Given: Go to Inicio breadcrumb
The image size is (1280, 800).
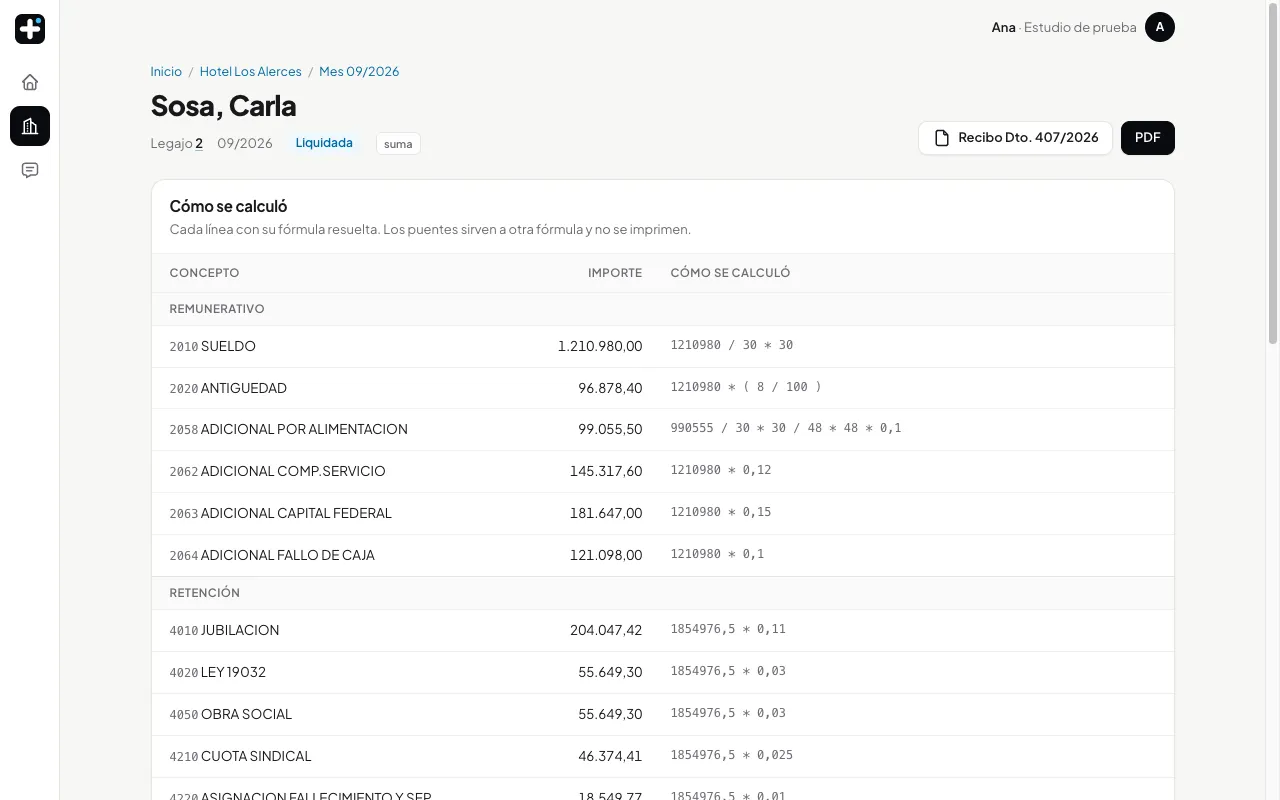Looking at the screenshot, I should click(x=166, y=72).
